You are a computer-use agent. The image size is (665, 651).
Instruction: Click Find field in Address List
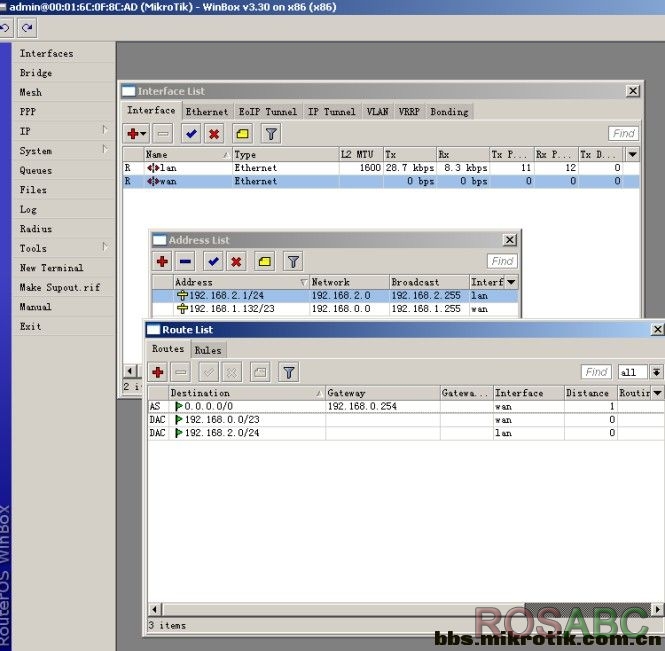[502, 261]
